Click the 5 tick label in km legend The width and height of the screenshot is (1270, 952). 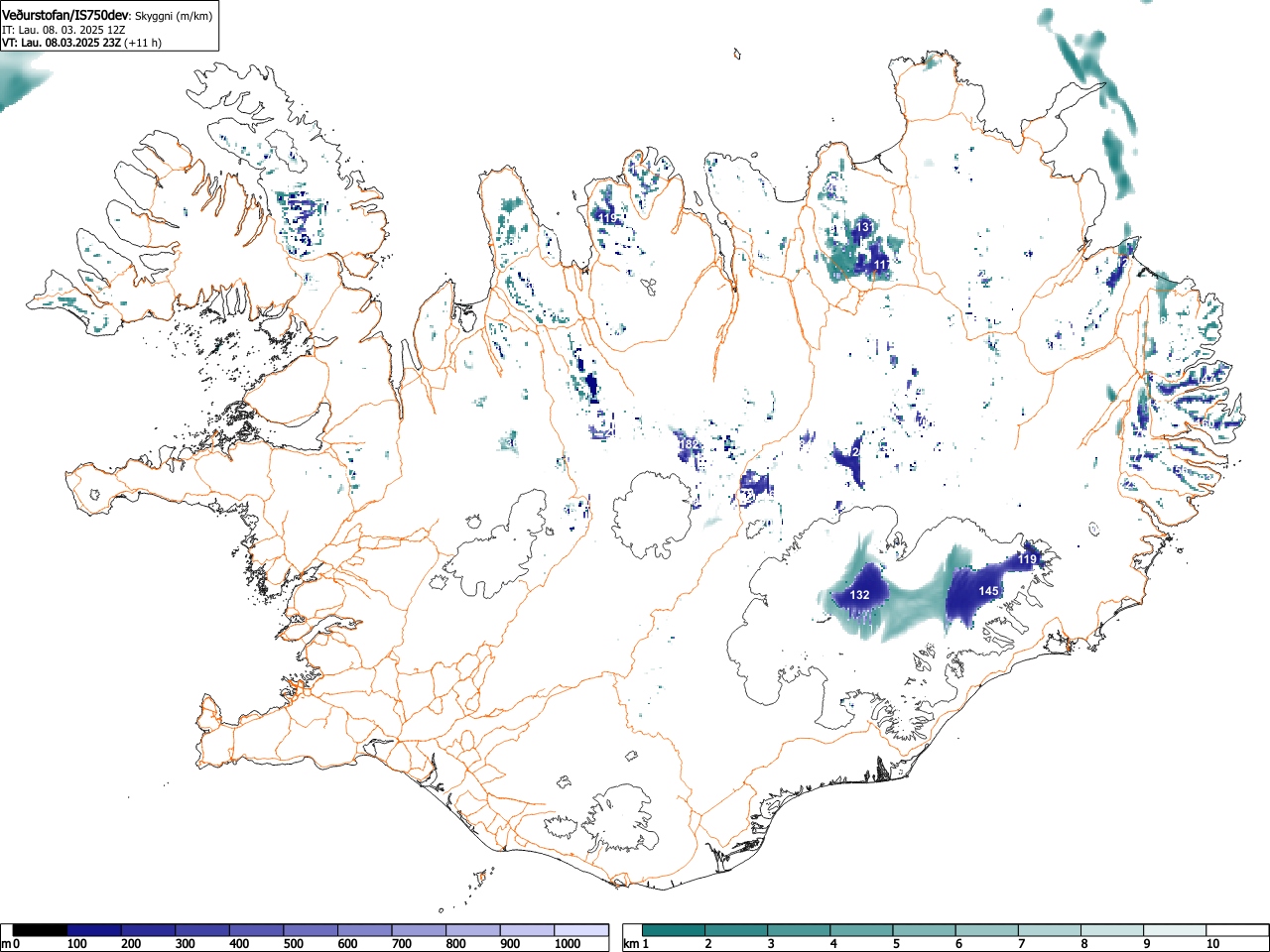coord(896,944)
